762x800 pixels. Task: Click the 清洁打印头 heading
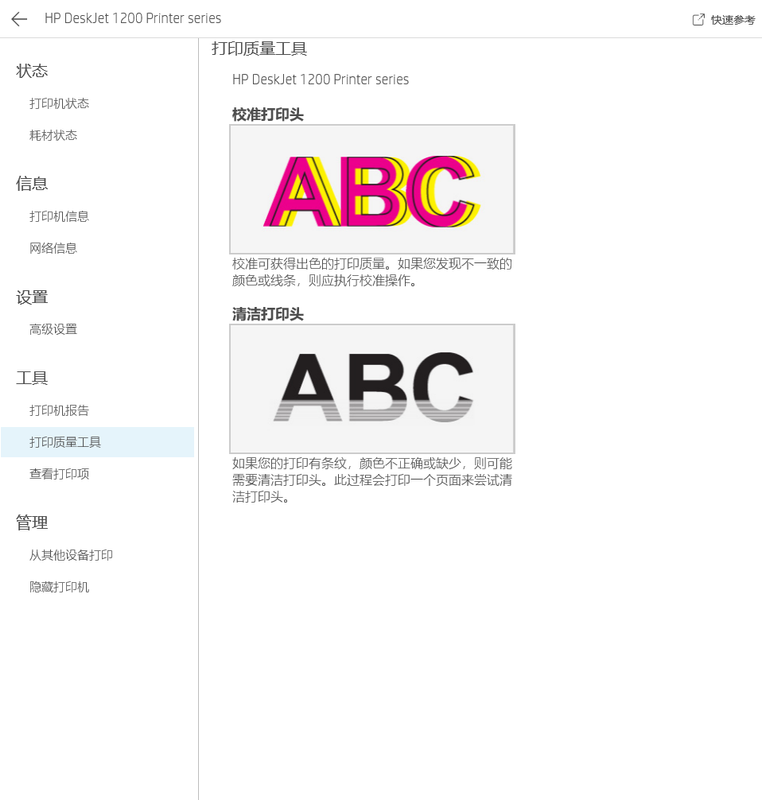tap(268, 314)
